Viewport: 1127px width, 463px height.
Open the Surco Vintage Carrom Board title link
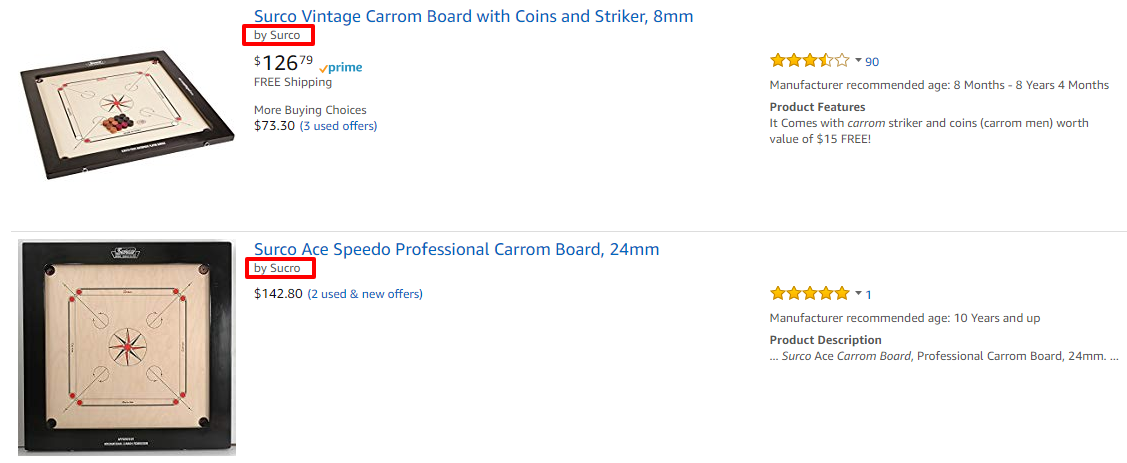pyautogui.click(x=473, y=16)
